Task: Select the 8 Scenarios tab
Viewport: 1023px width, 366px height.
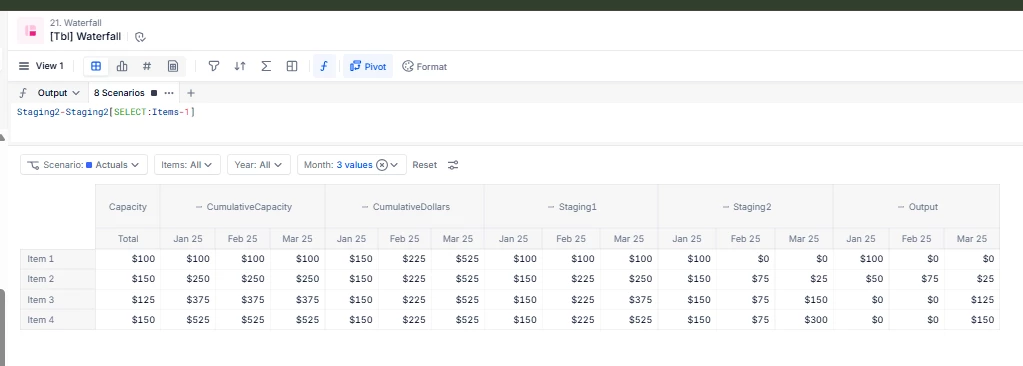Action: [x=119, y=93]
